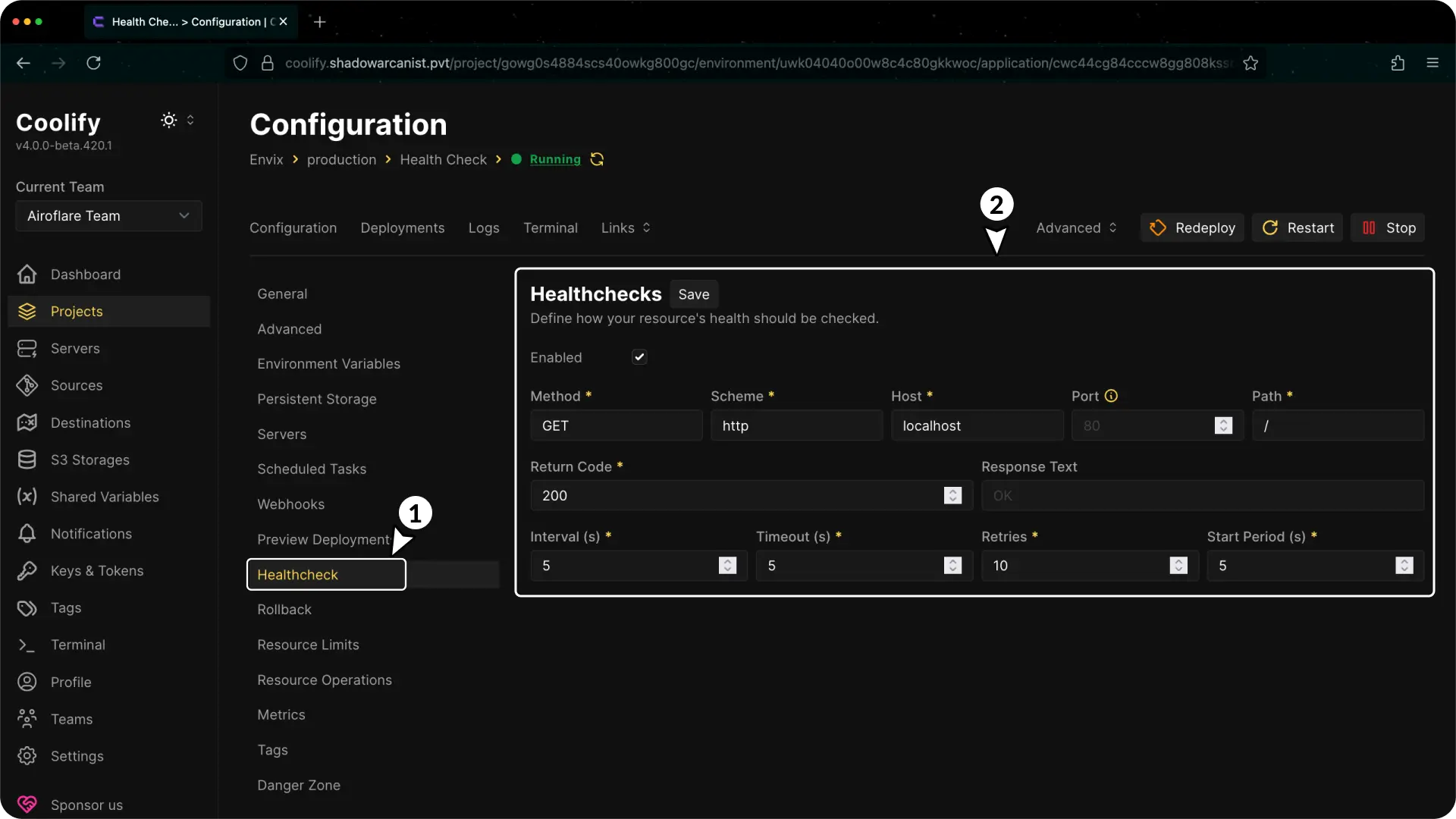Open Settings gear in sidebar
This screenshot has width=1456, height=819.
click(27, 756)
